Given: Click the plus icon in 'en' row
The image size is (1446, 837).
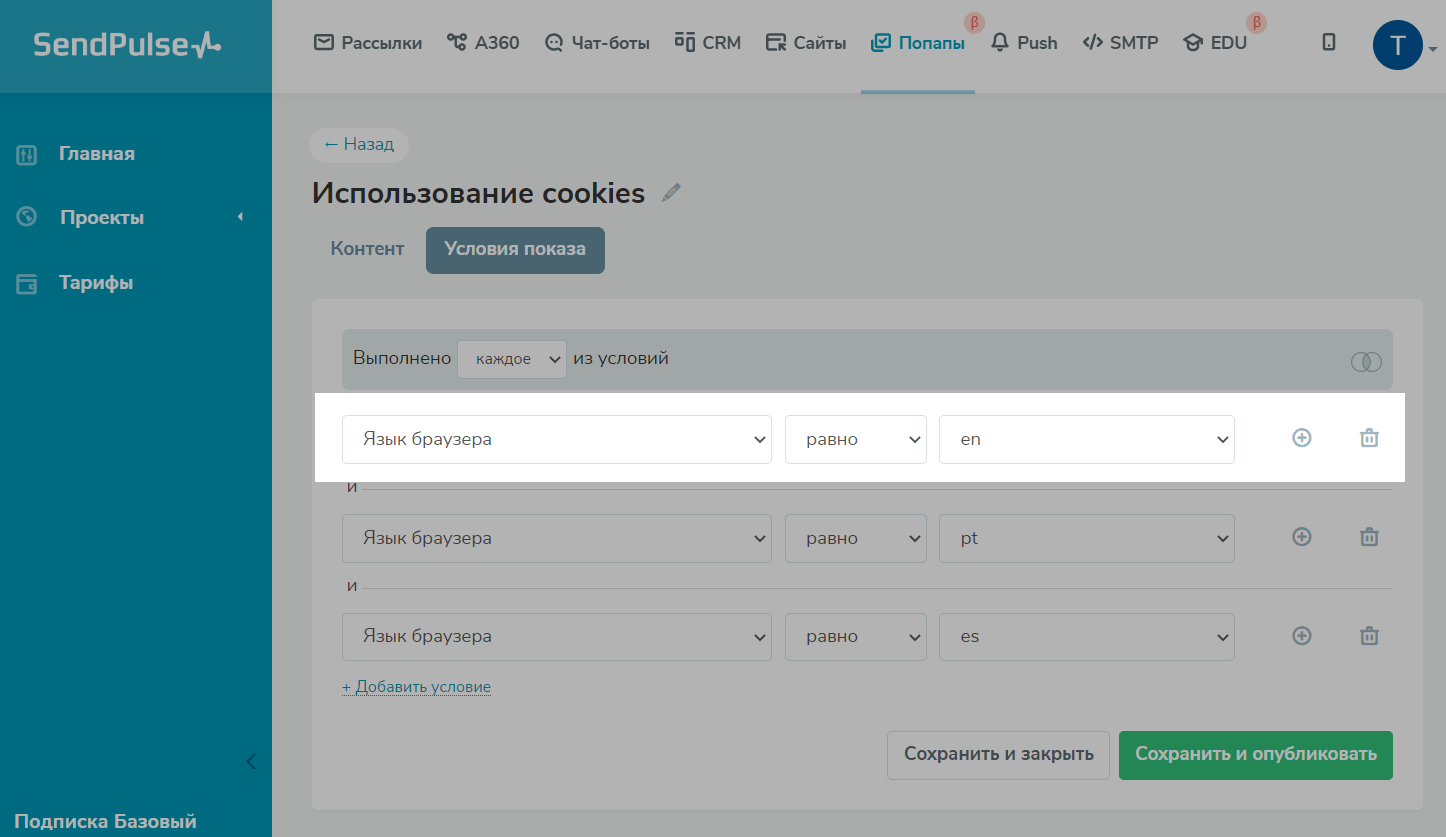Looking at the screenshot, I should tap(1301, 438).
